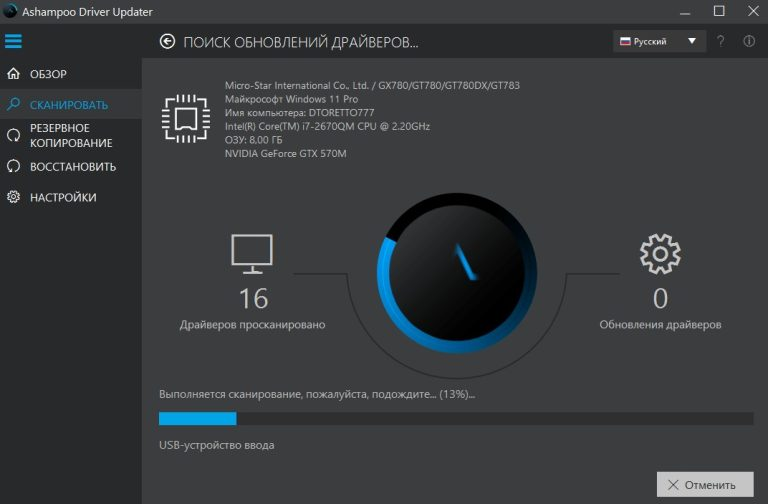Cancel scan with the Отменить button
Image resolution: width=768 pixels, height=504 pixels.
[705, 485]
